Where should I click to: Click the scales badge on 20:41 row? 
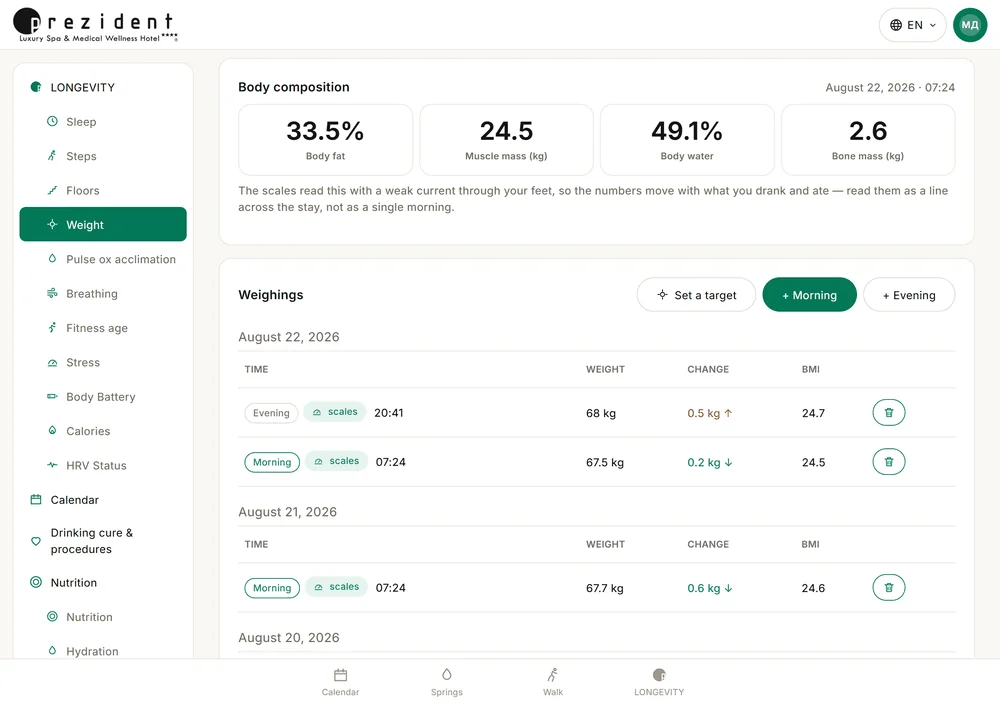pyautogui.click(x=335, y=412)
